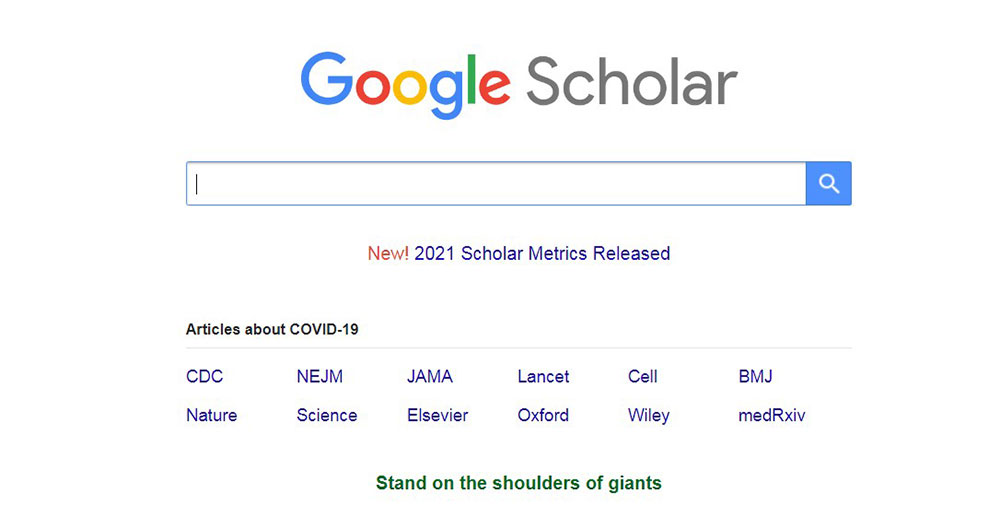Image resolution: width=1000 pixels, height=529 pixels.
Task: Click the blue magnifying glass search button
Action: (x=828, y=184)
